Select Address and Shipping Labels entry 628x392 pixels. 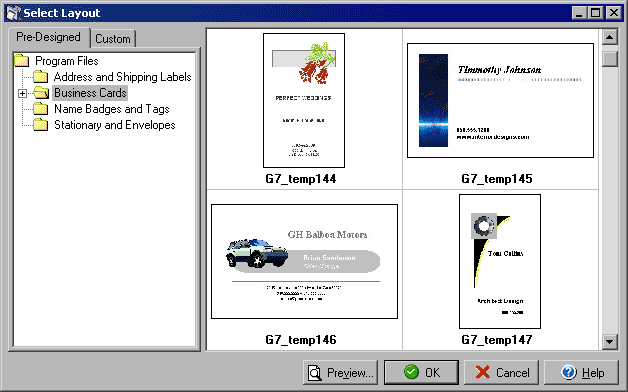[x=123, y=77]
